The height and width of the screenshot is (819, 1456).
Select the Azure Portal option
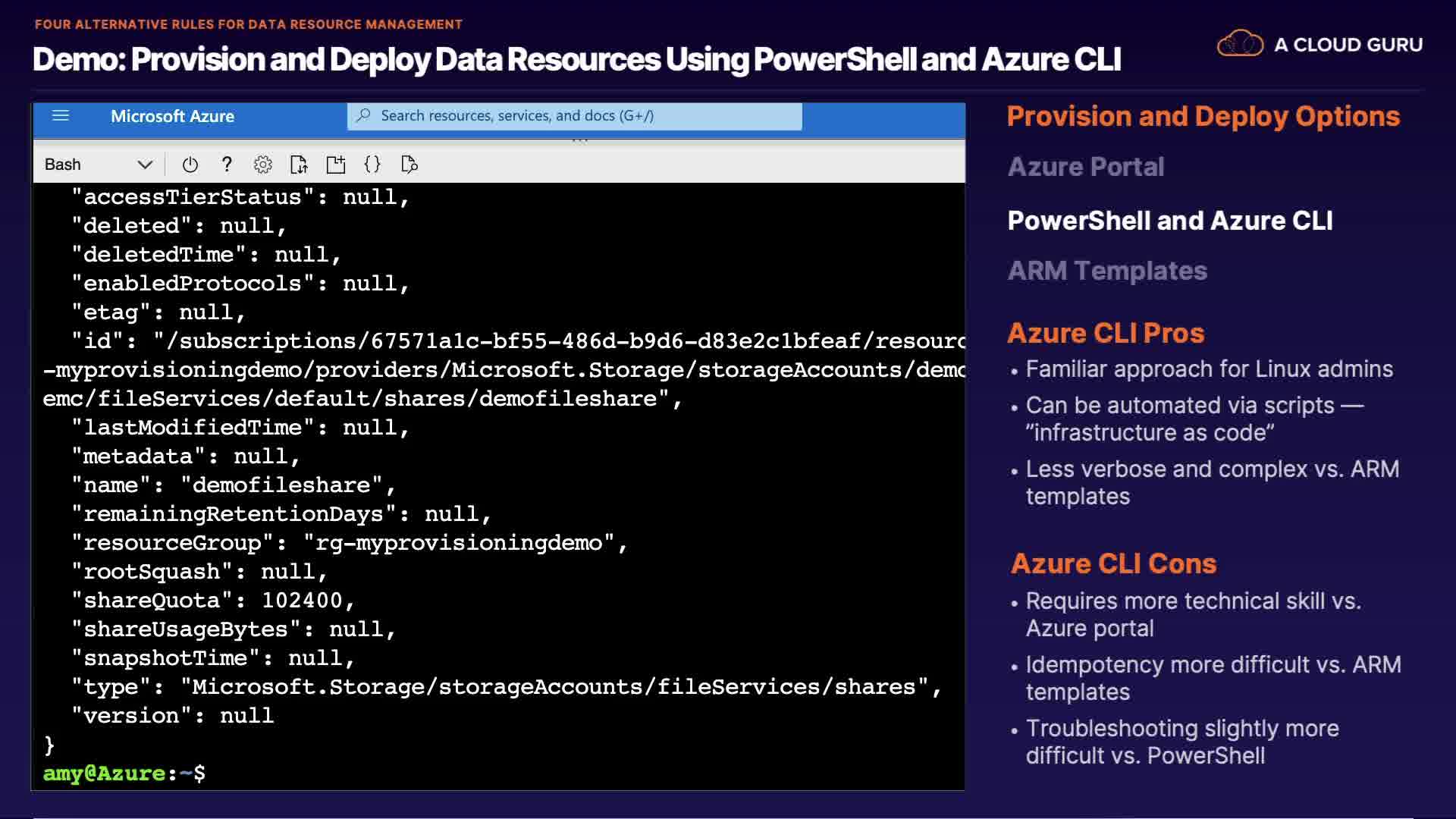(x=1085, y=167)
